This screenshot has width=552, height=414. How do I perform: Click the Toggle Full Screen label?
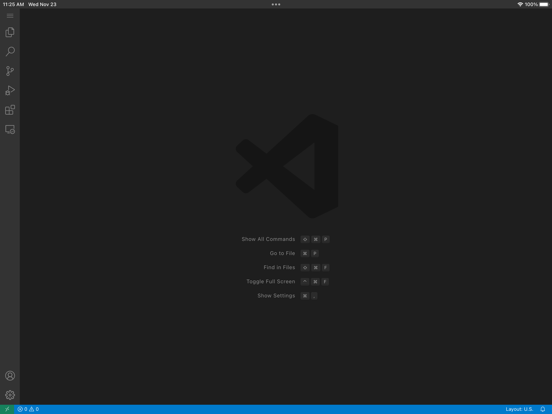[271, 281]
